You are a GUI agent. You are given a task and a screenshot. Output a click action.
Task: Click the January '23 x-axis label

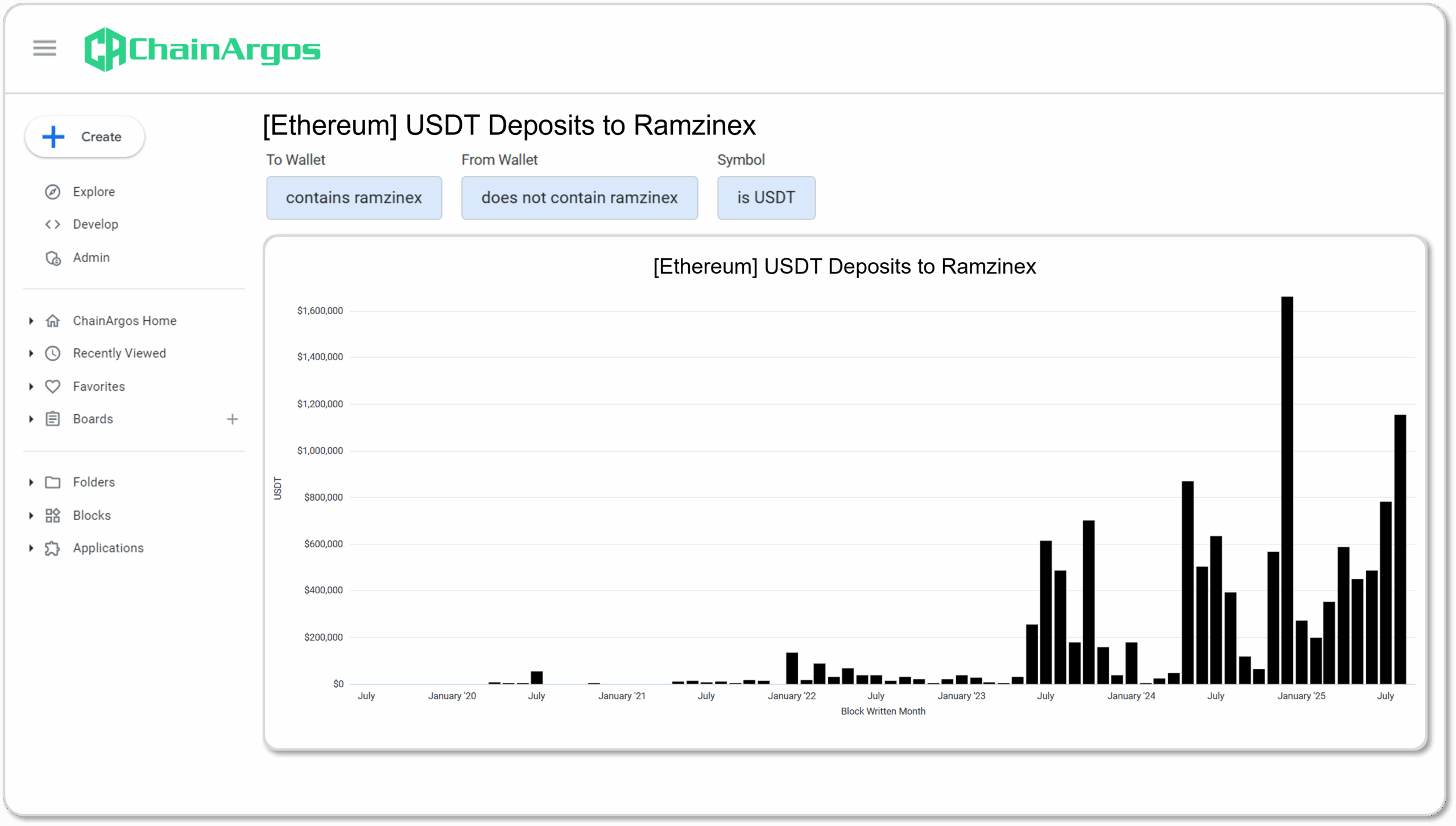(962, 696)
